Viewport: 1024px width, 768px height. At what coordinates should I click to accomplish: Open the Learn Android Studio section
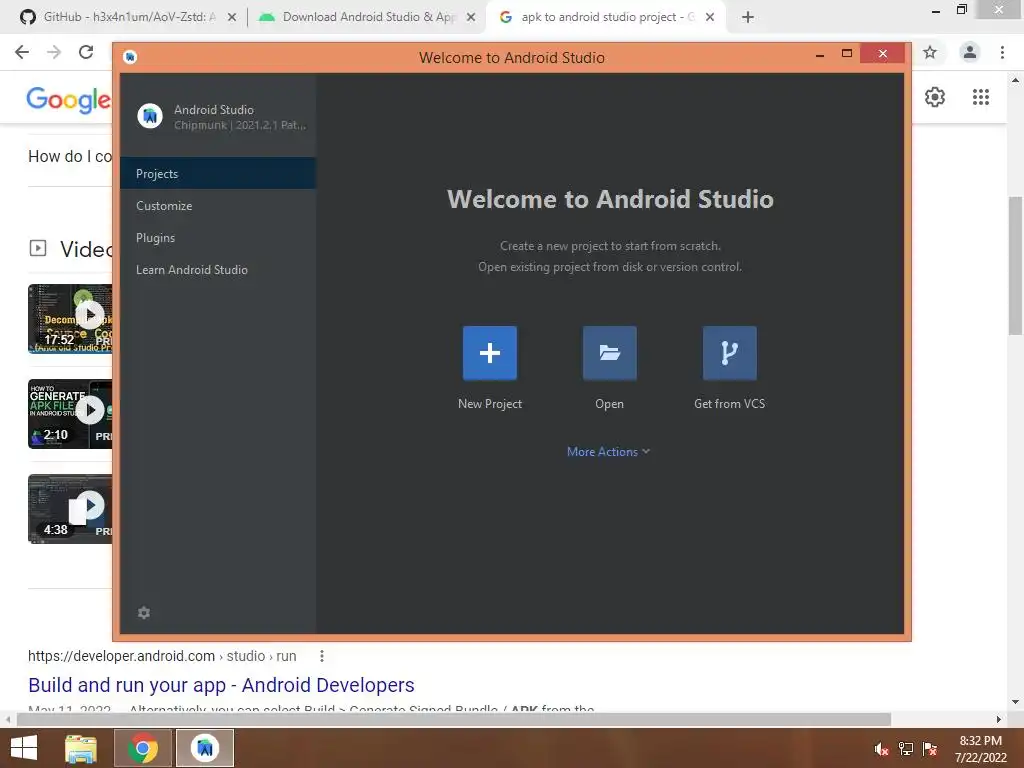pyautogui.click(x=218, y=269)
